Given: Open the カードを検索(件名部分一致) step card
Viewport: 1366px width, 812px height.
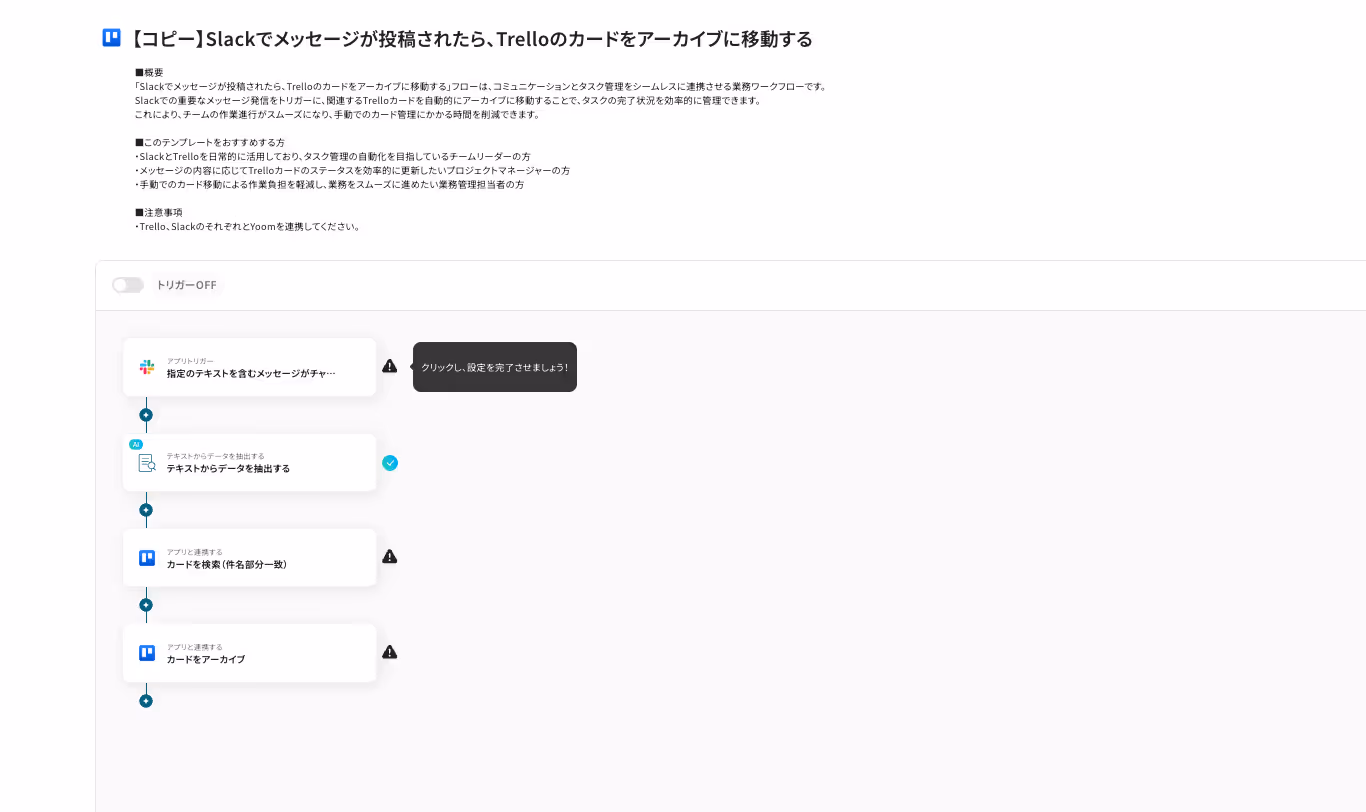Looking at the screenshot, I should [249, 558].
